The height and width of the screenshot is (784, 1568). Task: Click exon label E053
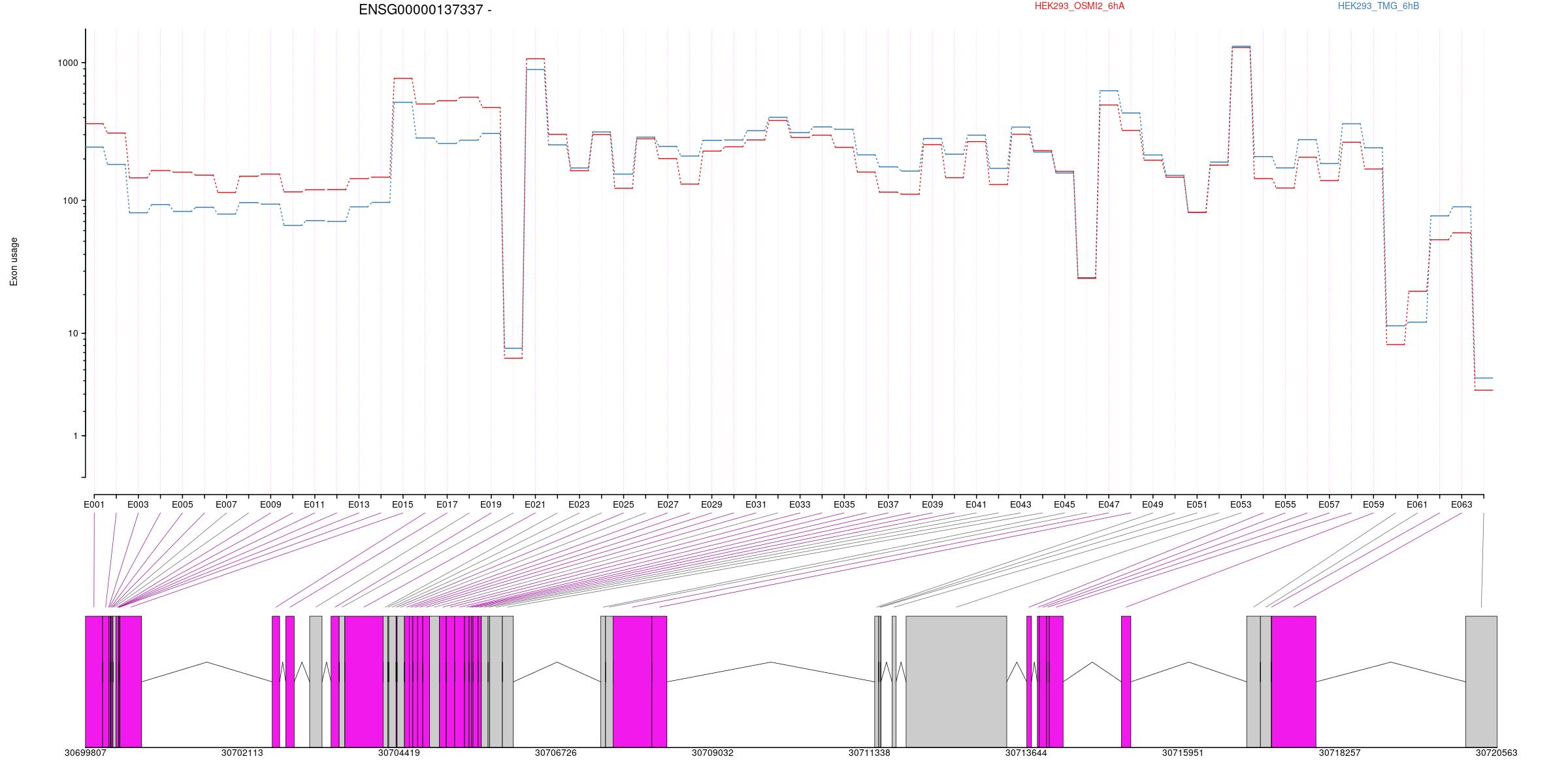tap(1241, 504)
